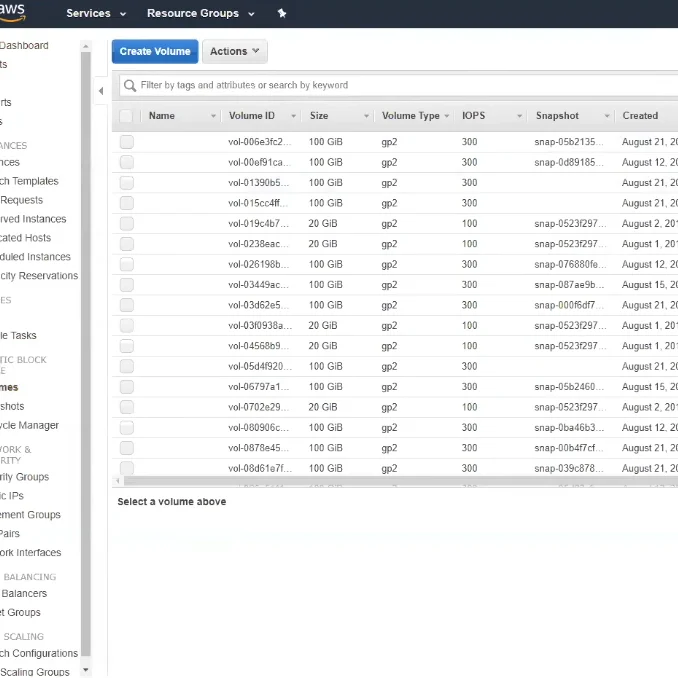Click Create Volume button
678x678 pixels.
(x=155, y=51)
